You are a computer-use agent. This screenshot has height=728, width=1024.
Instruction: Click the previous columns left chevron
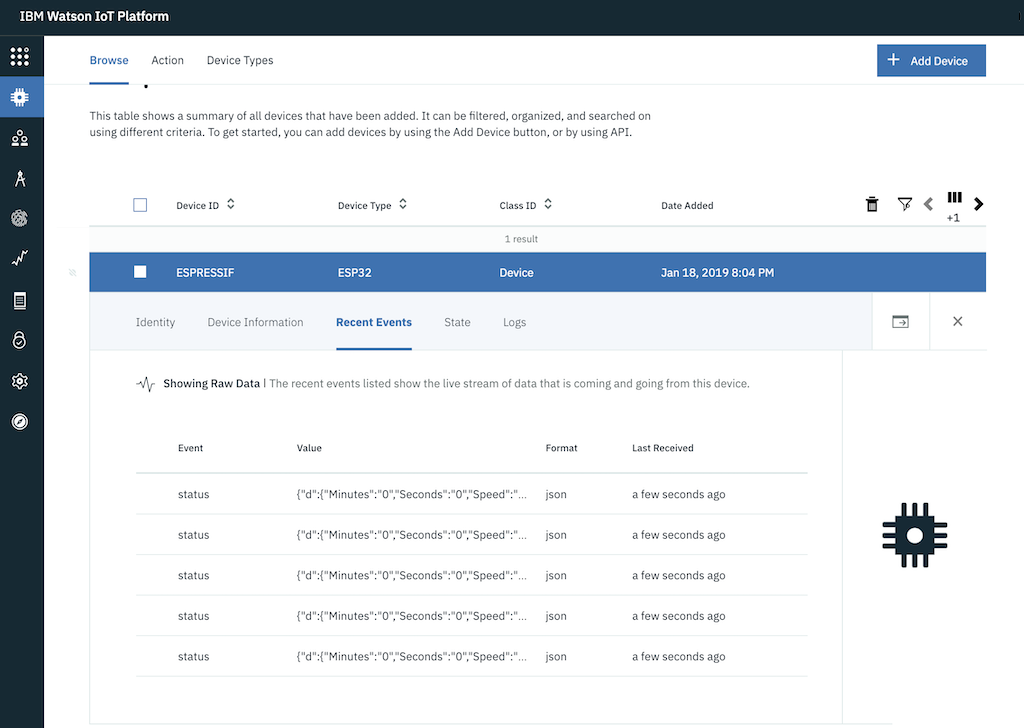929,204
